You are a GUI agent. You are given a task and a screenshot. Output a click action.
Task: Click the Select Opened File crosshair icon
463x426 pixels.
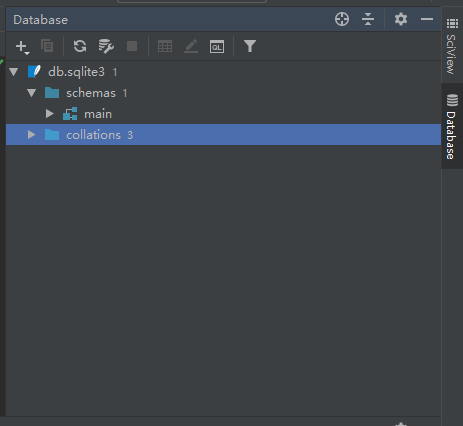[x=342, y=19]
